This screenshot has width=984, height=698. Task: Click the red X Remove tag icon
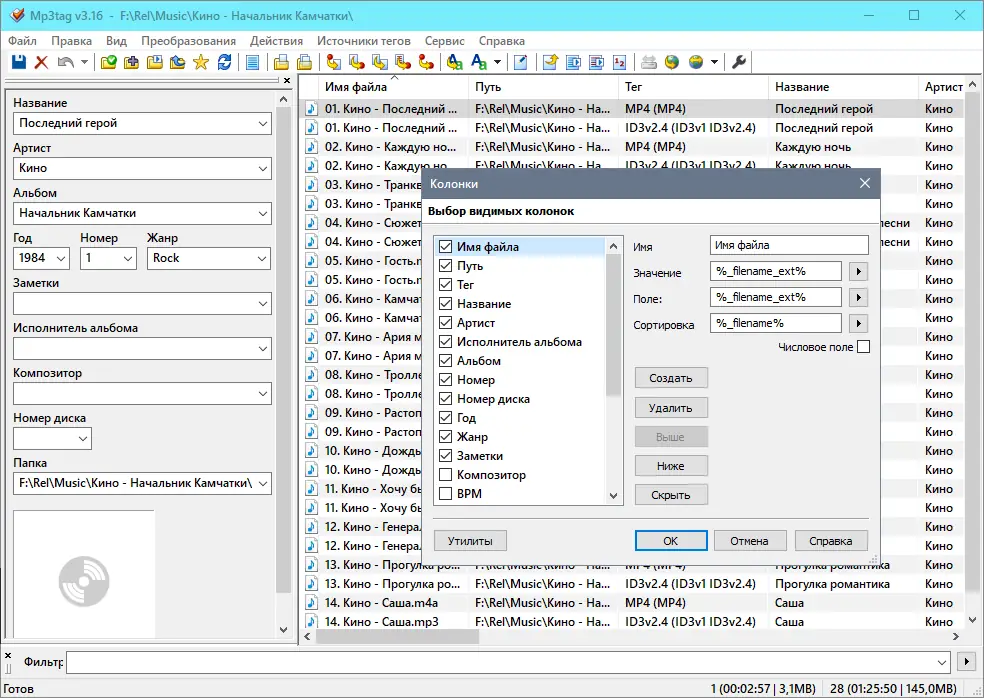click(41, 62)
